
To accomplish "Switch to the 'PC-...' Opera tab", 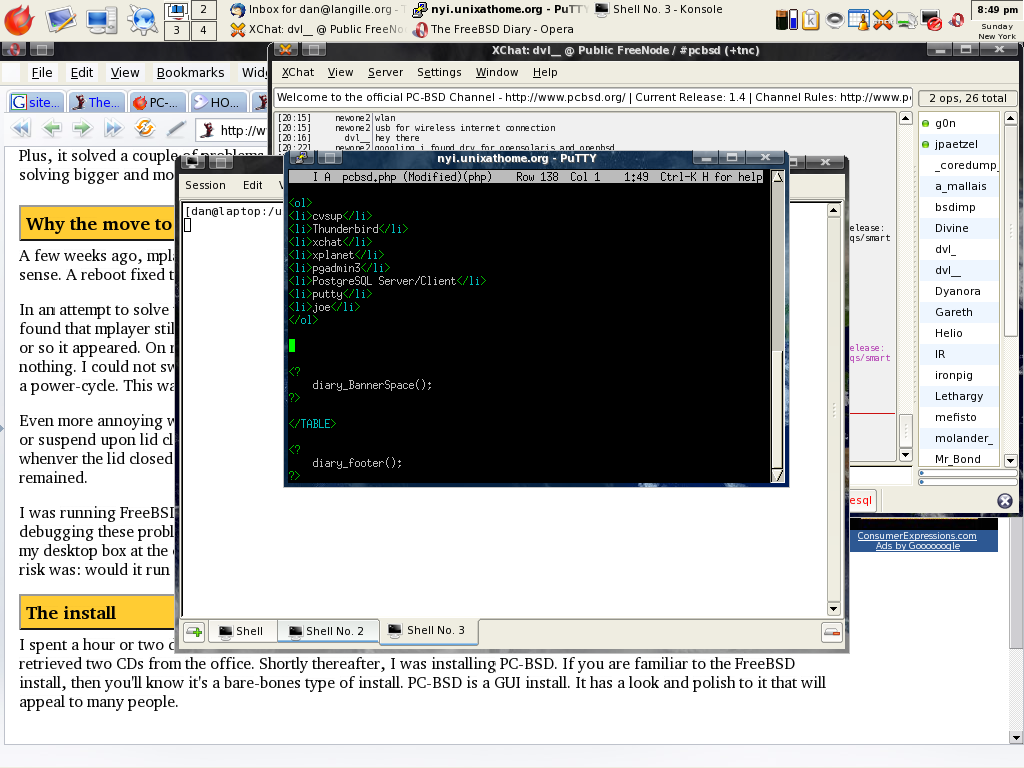I will [157, 102].
